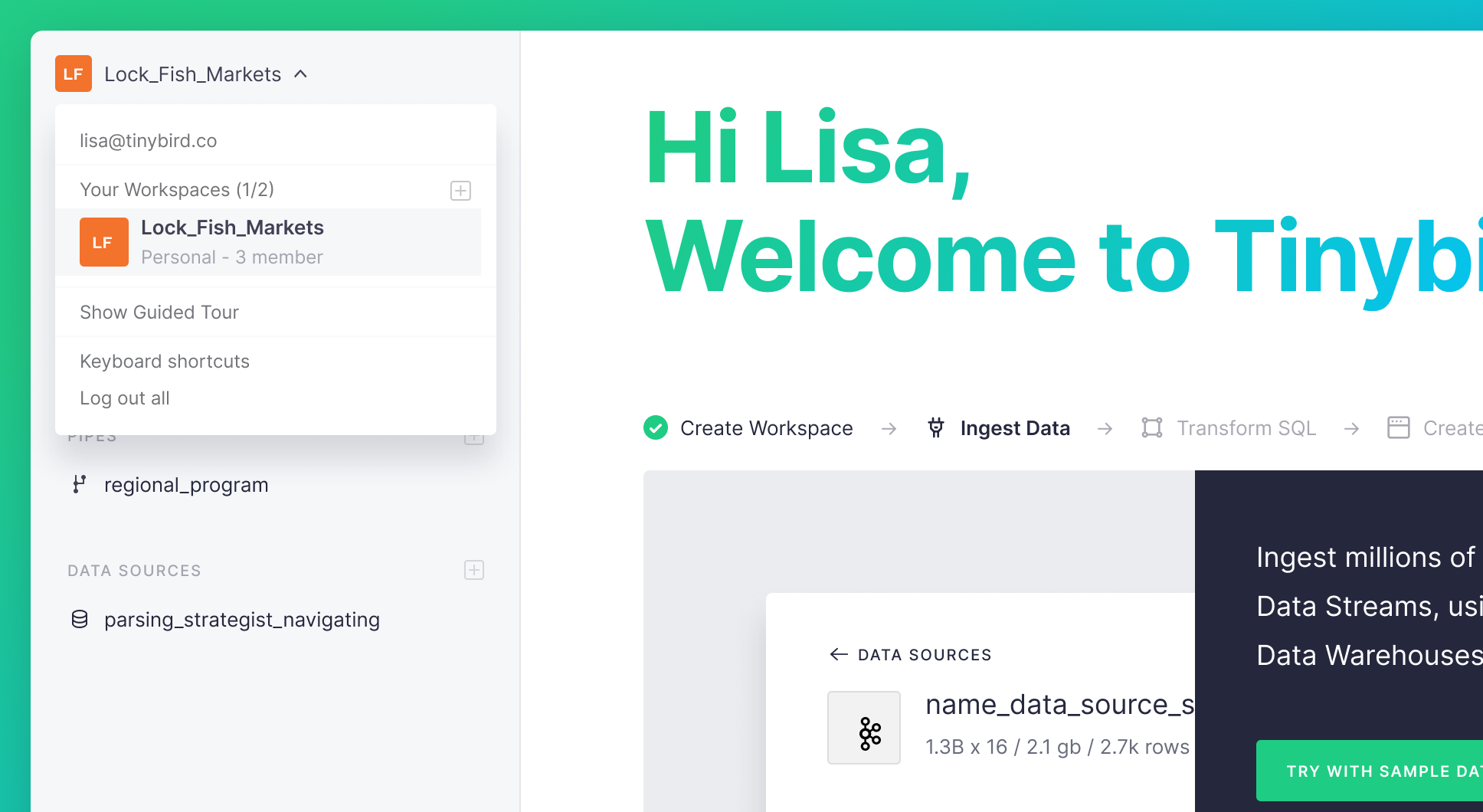
Task: Click the Transform SQL node icon
Action: pyautogui.click(x=1151, y=427)
